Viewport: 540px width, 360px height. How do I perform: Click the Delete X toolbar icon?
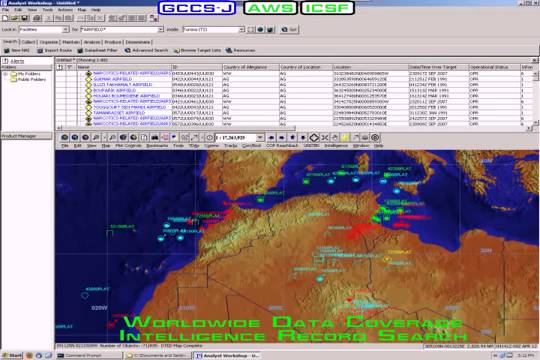(x=100, y=18)
